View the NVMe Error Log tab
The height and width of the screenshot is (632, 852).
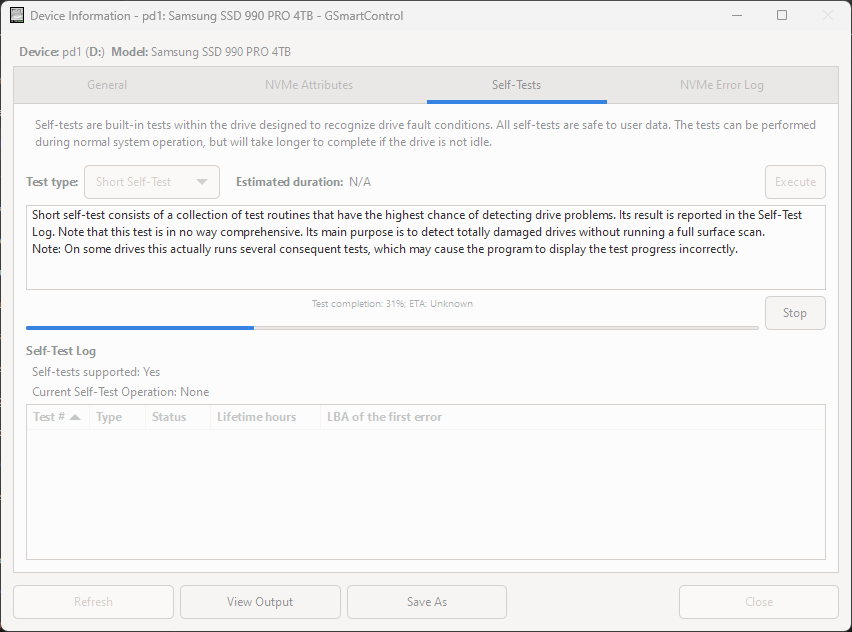tap(721, 85)
